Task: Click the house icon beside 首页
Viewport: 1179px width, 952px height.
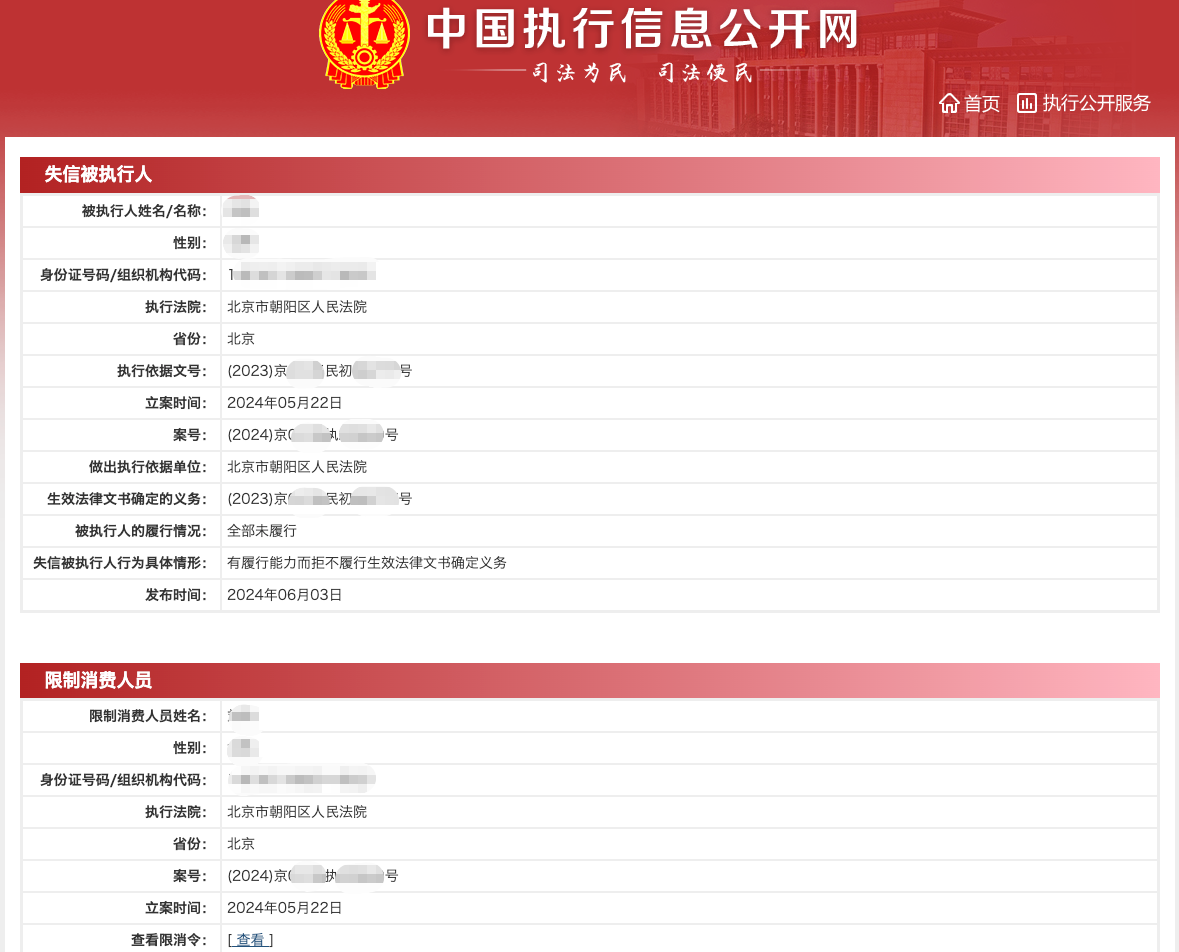Action: [x=949, y=103]
